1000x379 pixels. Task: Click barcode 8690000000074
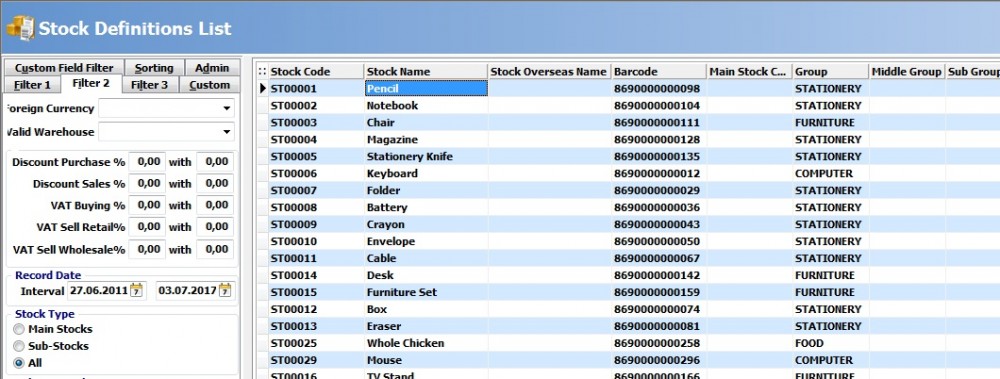pos(659,309)
